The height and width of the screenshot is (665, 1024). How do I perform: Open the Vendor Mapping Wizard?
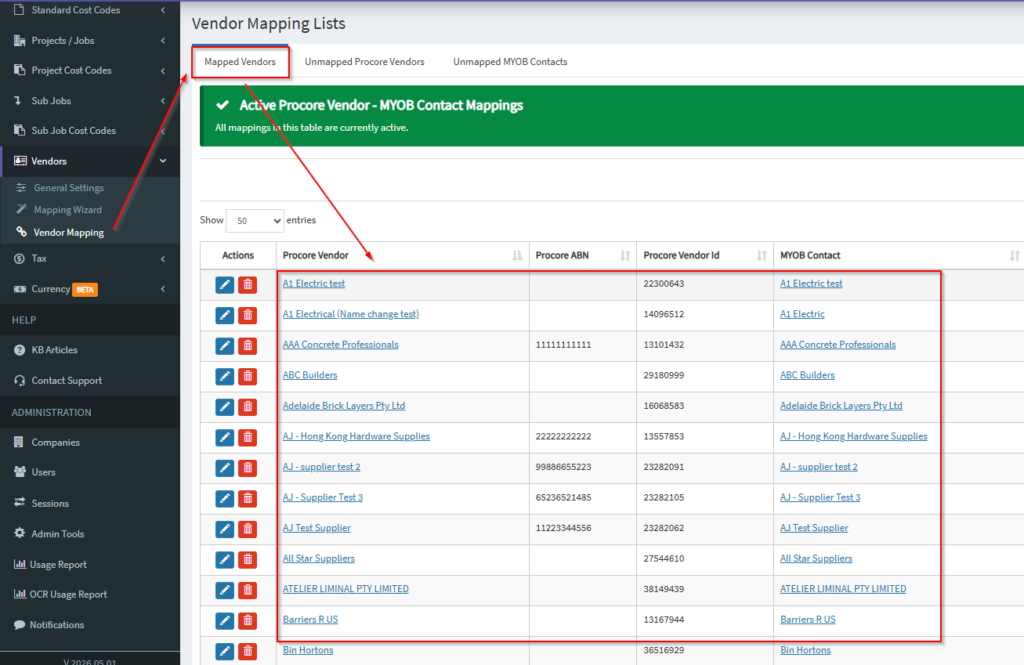[x=68, y=210]
